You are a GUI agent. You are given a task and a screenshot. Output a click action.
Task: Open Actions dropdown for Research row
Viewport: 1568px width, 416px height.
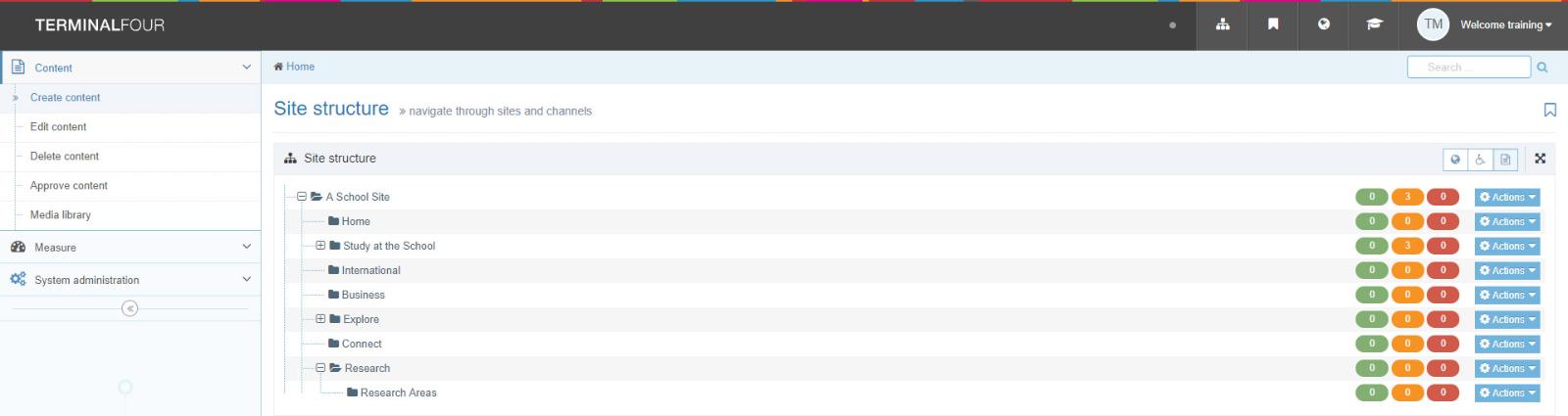tap(1507, 368)
